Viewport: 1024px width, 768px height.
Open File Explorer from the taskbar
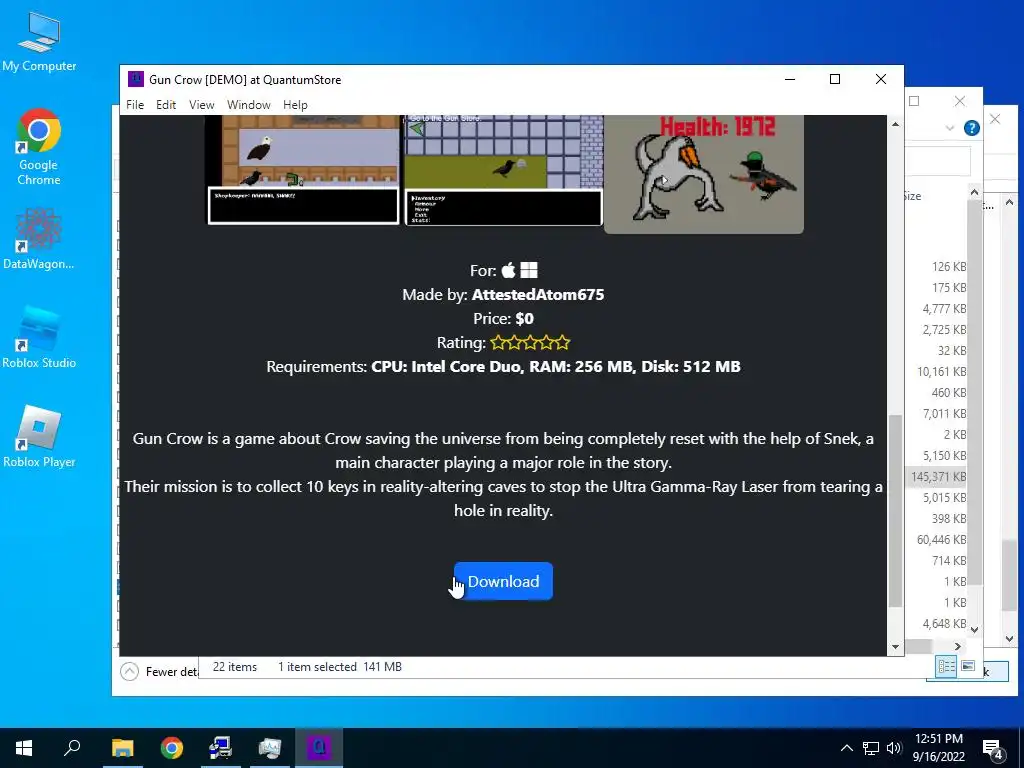click(x=122, y=748)
